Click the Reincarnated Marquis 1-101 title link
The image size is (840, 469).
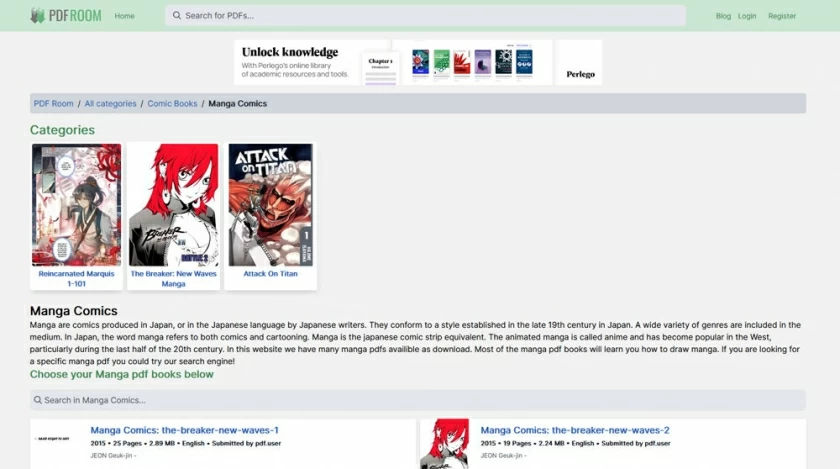pos(76,278)
